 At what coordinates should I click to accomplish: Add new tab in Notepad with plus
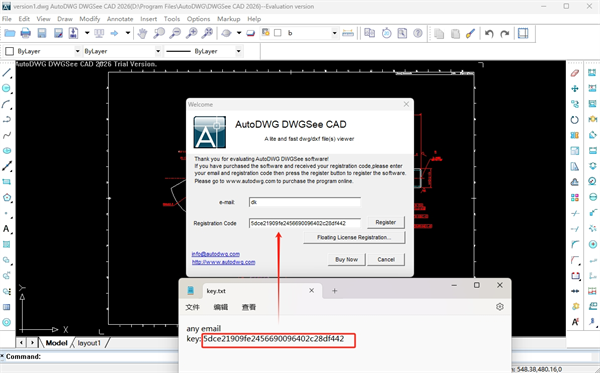pyautogui.click(x=334, y=291)
